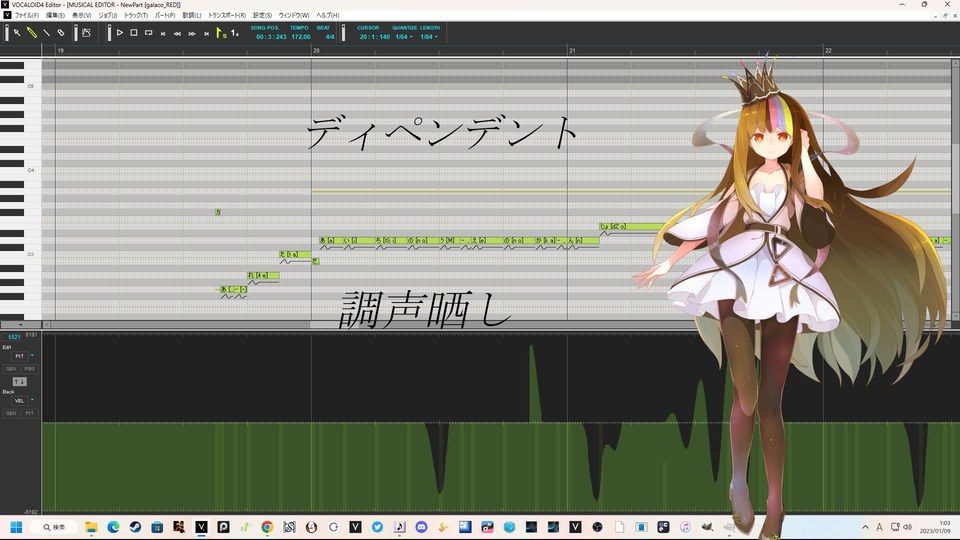Open the 表示(V) menu
960x540 pixels.
click(81, 15)
